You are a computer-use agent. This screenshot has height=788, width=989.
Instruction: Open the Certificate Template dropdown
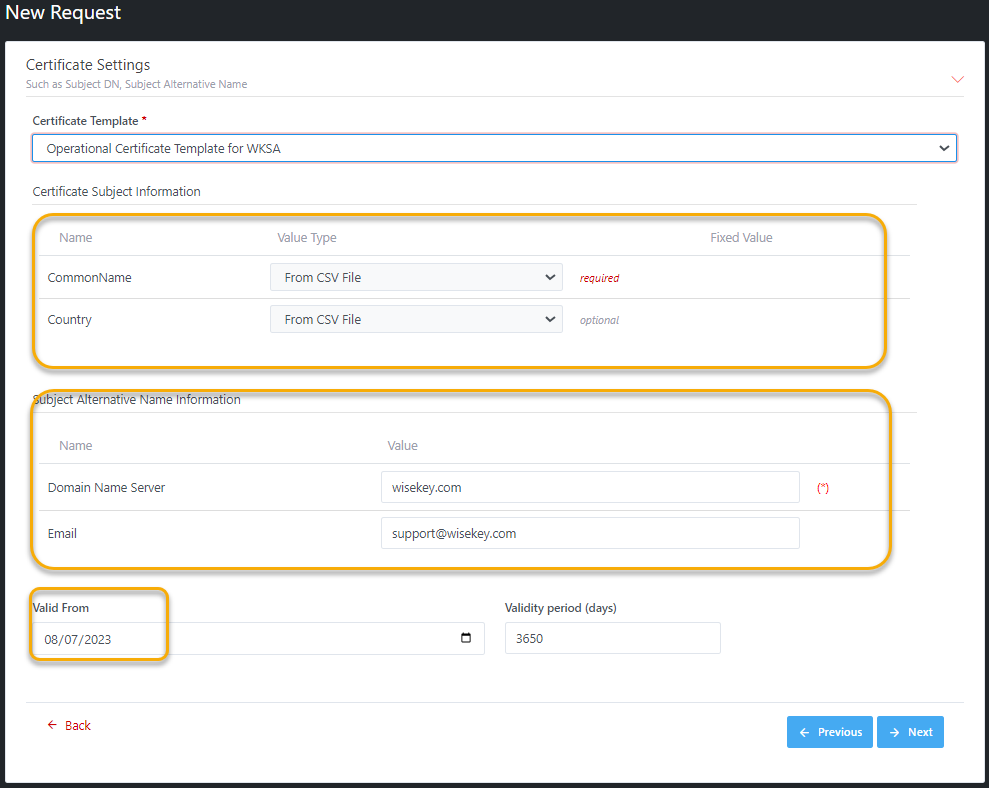[494, 148]
